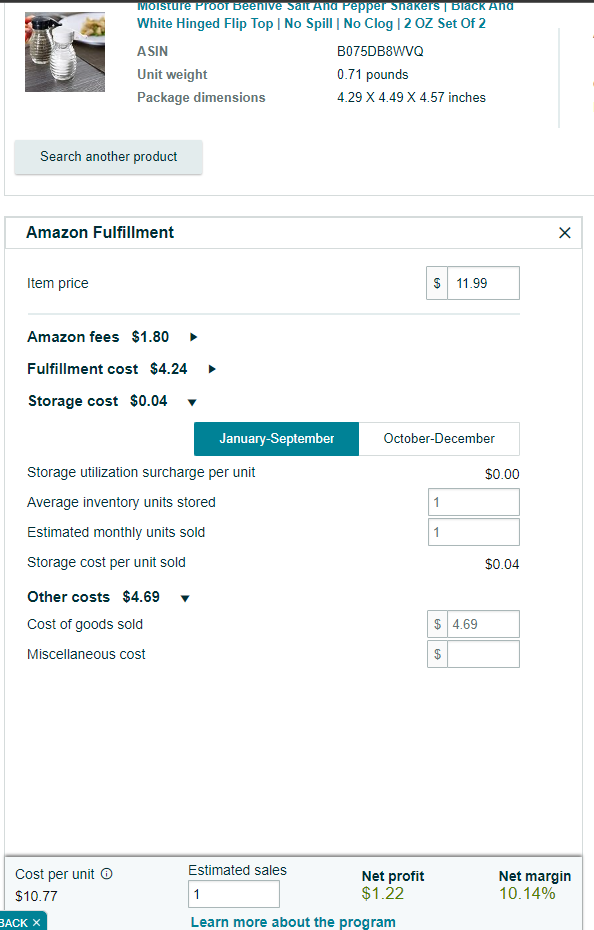Collapse the Storage cost section
This screenshot has height=930, width=594.
[x=192, y=402]
